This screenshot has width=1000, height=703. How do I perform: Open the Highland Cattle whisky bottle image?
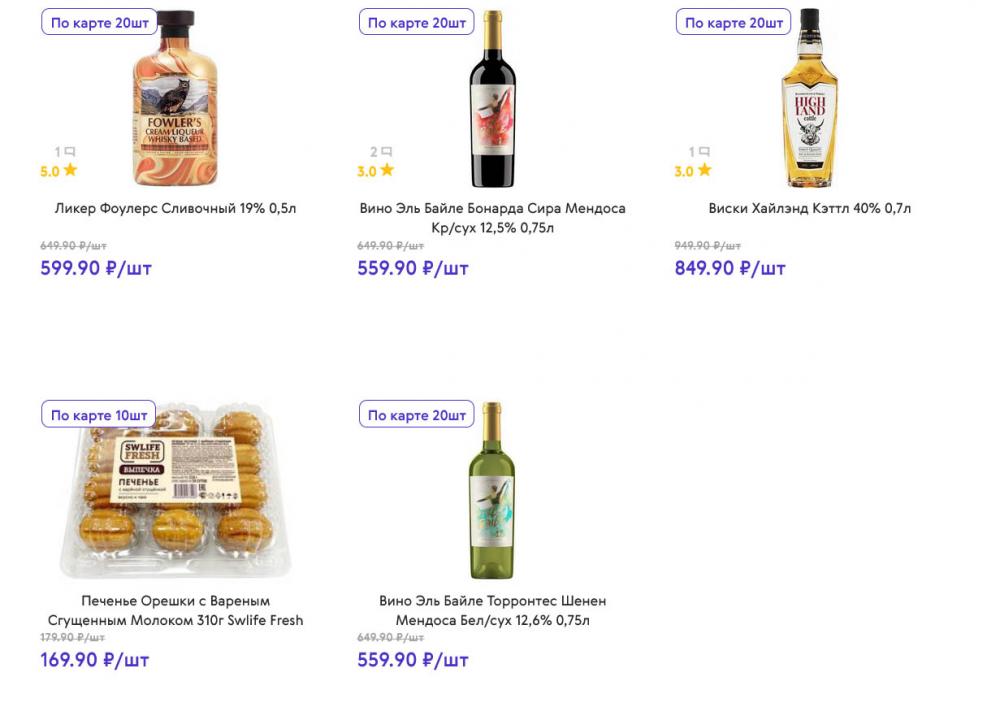tap(809, 98)
